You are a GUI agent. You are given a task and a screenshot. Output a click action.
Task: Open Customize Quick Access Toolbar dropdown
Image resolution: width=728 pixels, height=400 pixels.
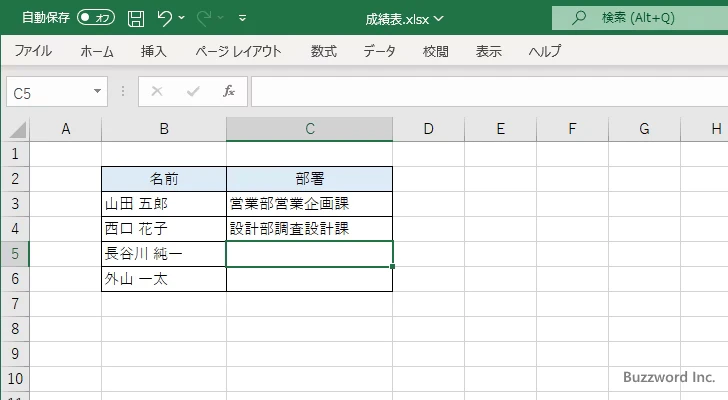point(242,18)
